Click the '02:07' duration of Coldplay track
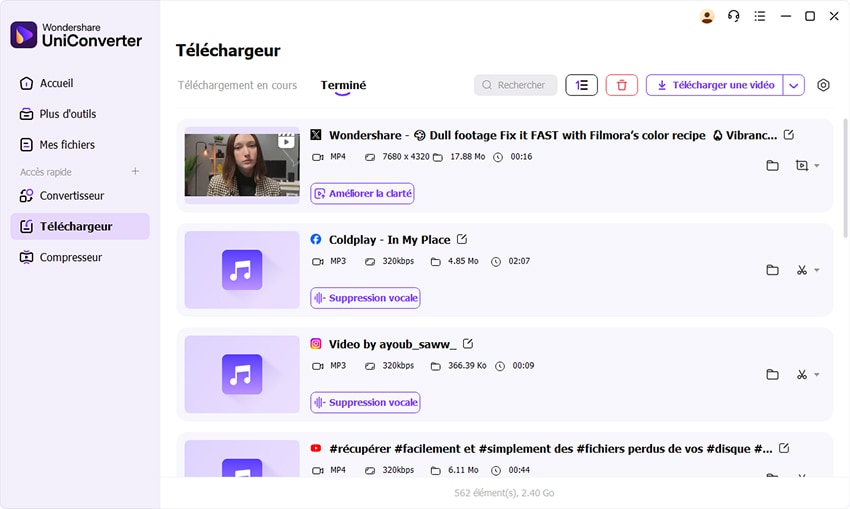Image resolution: width=850 pixels, height=509 pixels. coord(519,261)
